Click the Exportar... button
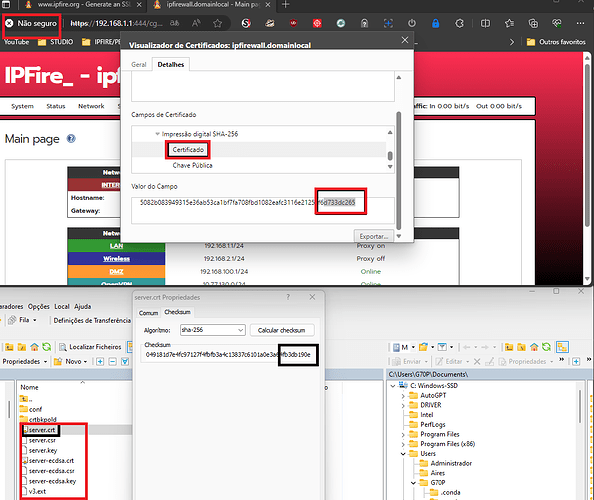 [374, 236]
